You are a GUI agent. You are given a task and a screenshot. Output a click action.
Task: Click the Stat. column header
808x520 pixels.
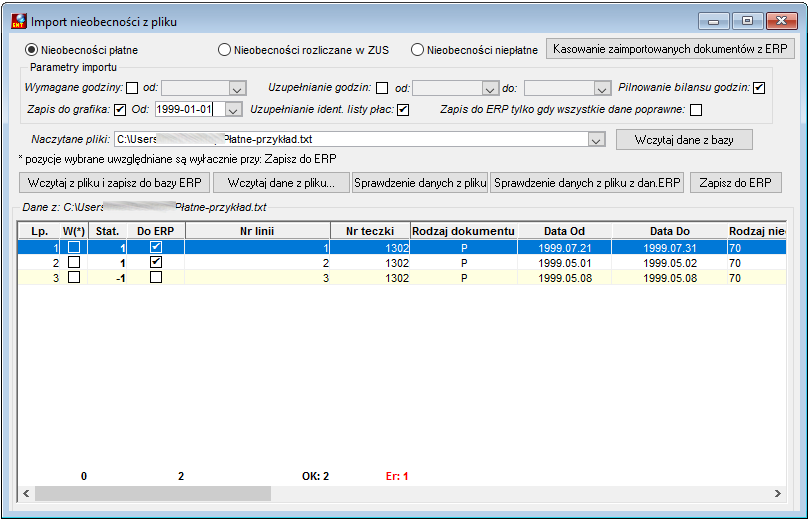pyautogui.click(x=107, y=231)
